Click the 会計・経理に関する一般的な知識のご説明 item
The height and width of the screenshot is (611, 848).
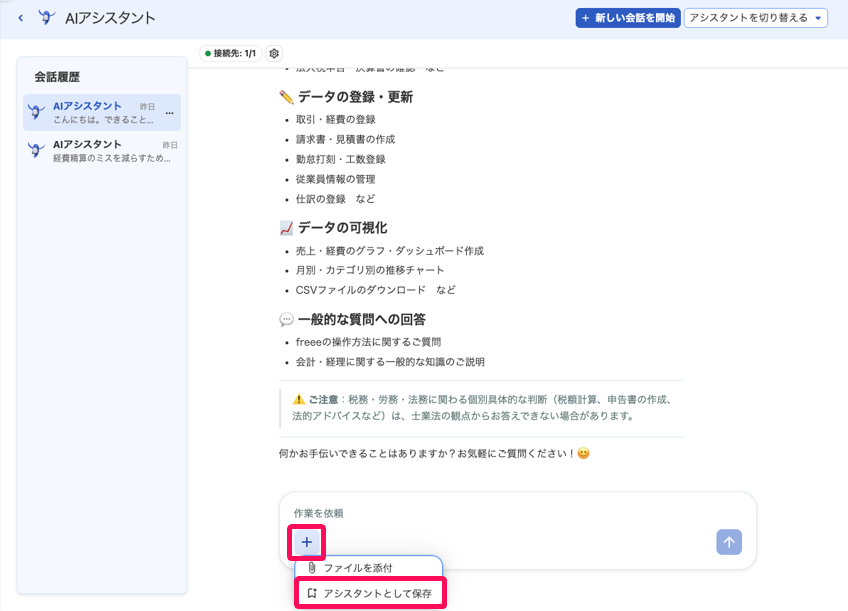pos(390,362)
